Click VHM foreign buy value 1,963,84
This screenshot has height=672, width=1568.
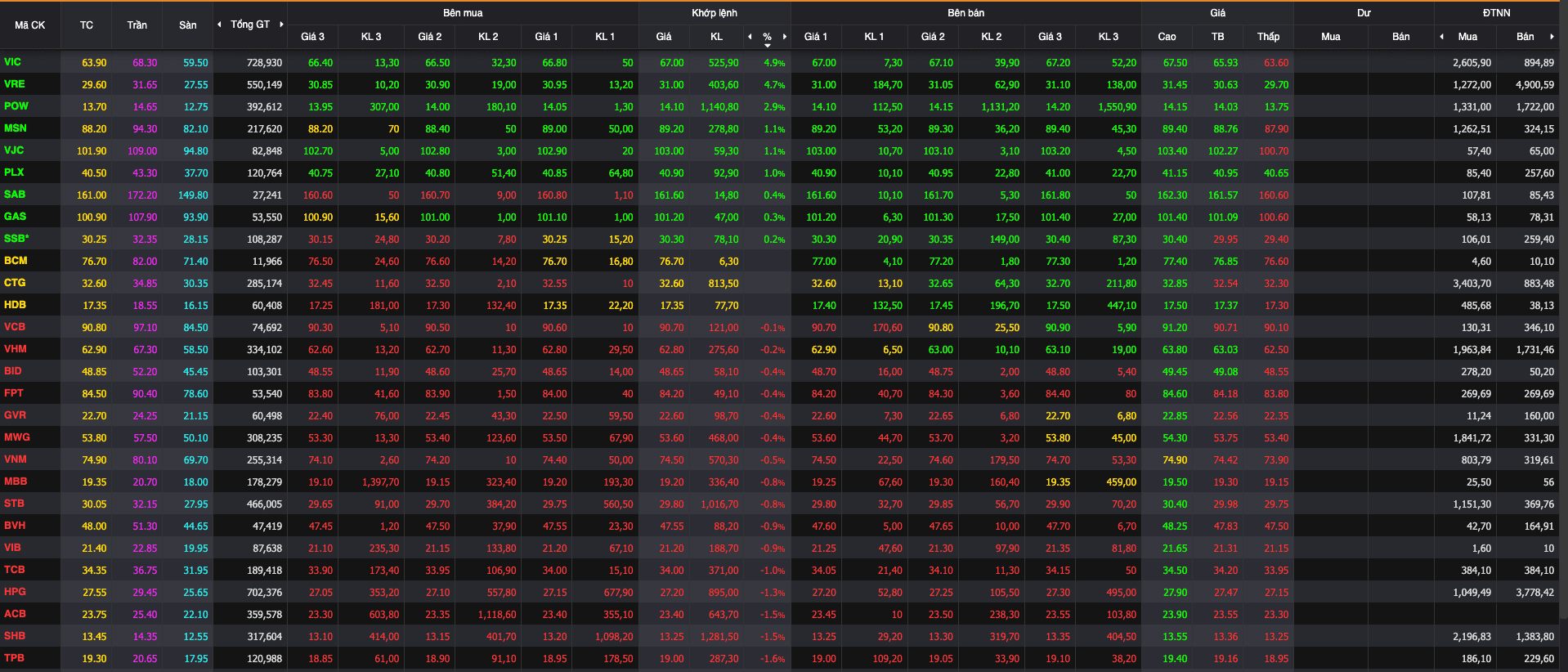click(1472, 350)
